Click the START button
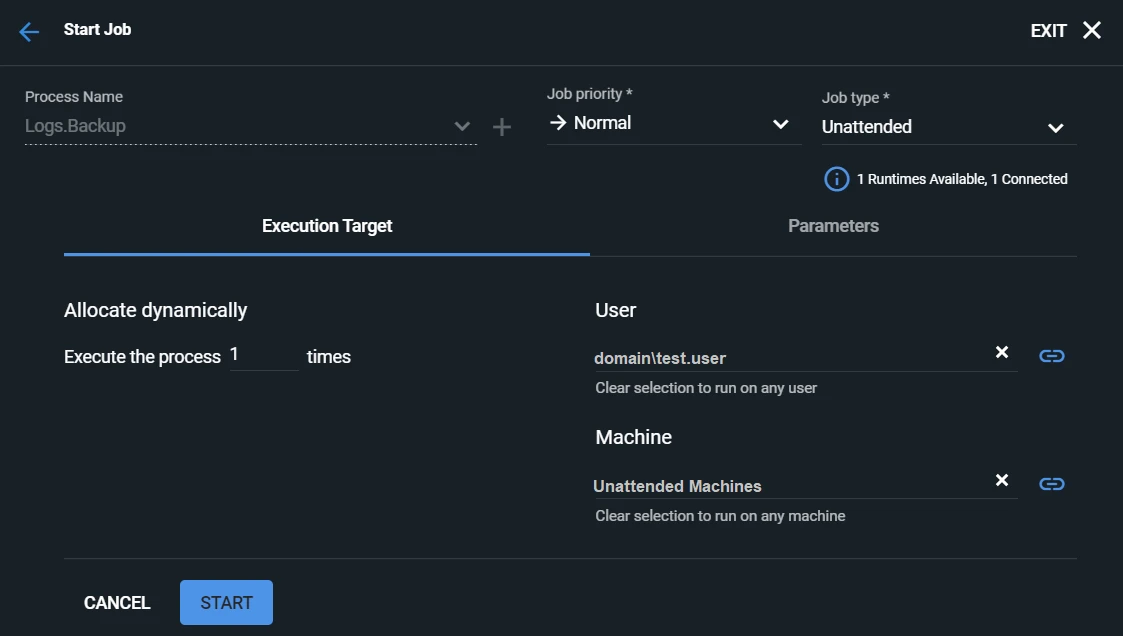 pos(226,602)
